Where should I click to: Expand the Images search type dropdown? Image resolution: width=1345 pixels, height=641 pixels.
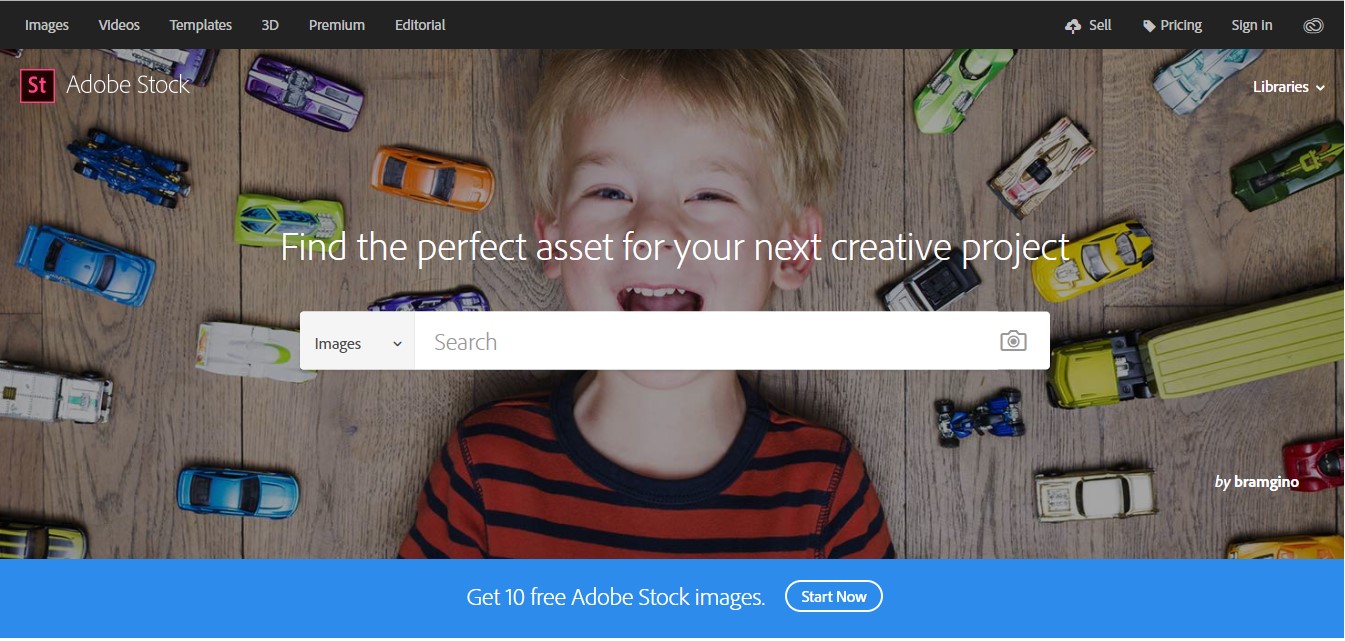(357, 343)
